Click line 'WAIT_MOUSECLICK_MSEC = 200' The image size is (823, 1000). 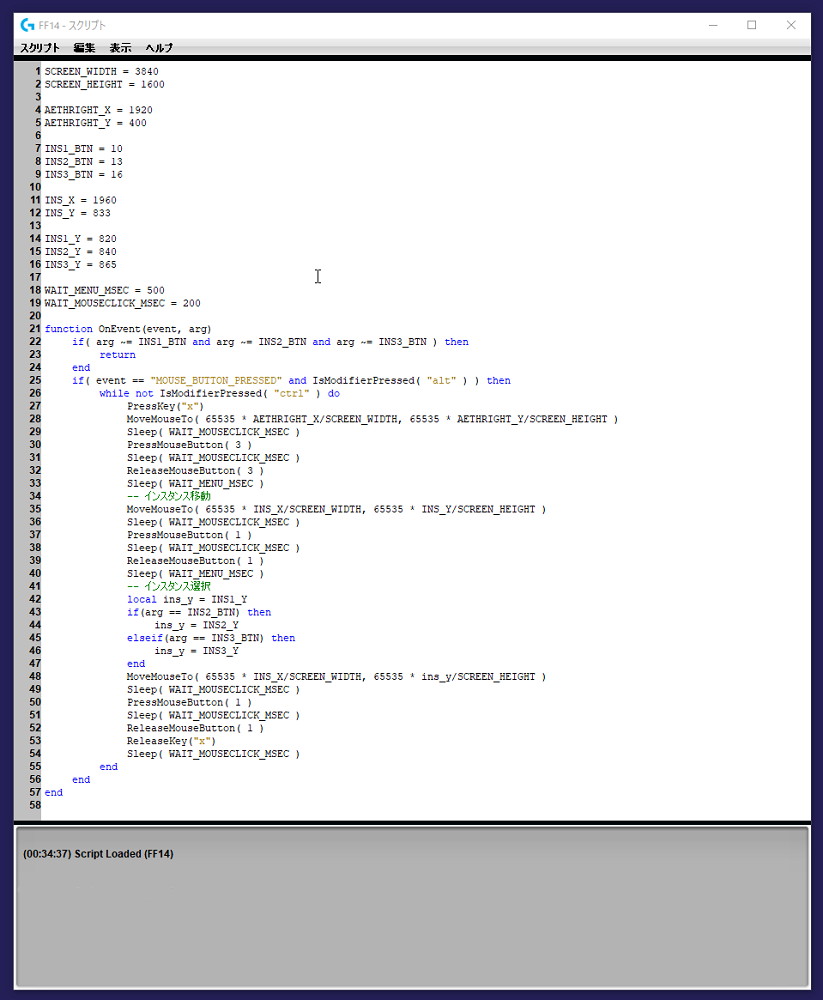(122, 303)
